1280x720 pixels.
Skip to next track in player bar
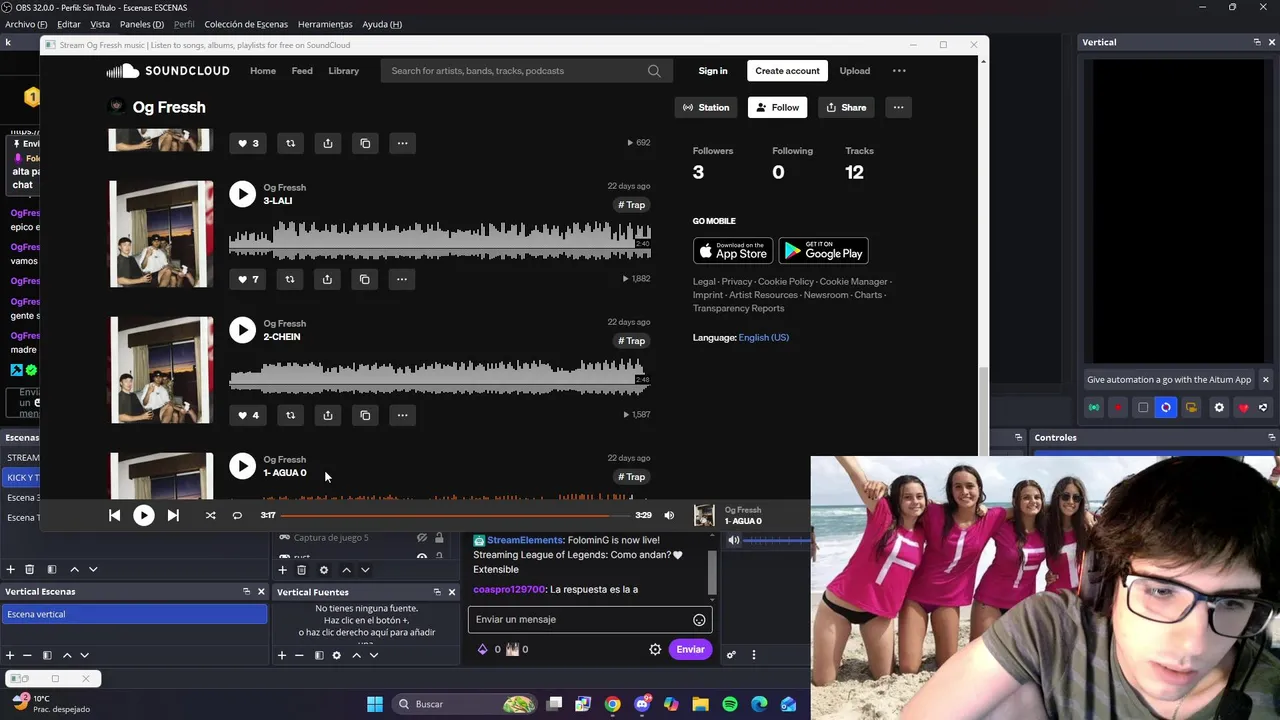pyautogui.click(x=173, y=515)
